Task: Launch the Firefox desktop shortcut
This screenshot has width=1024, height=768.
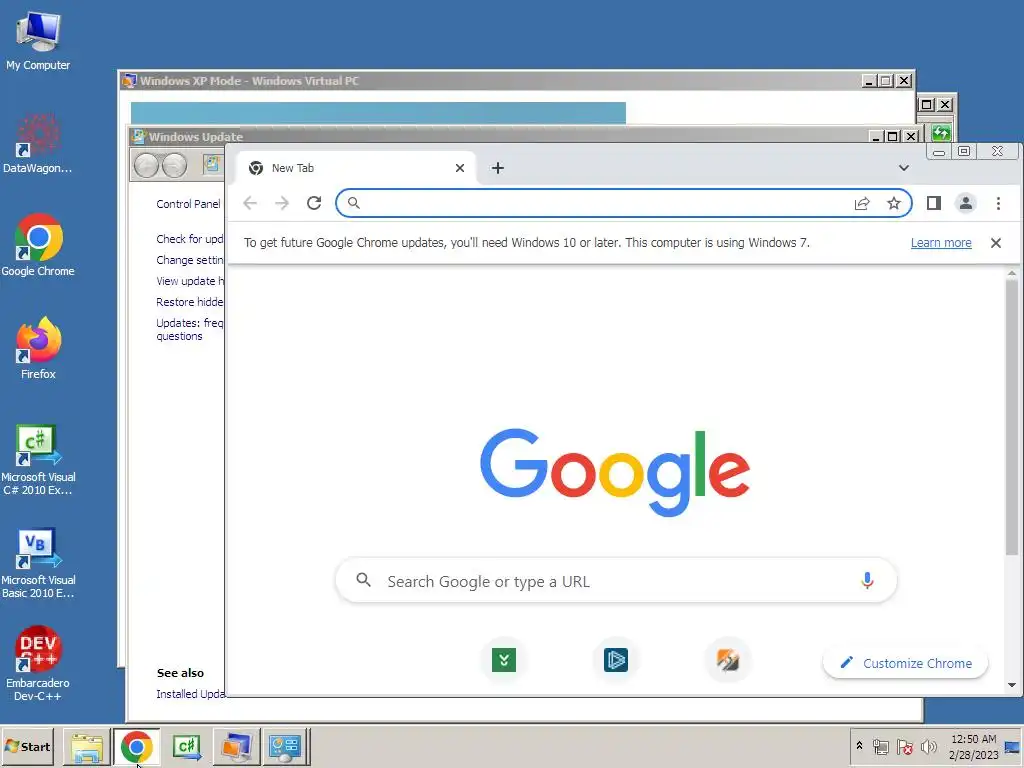Action: tap(38, 348)
